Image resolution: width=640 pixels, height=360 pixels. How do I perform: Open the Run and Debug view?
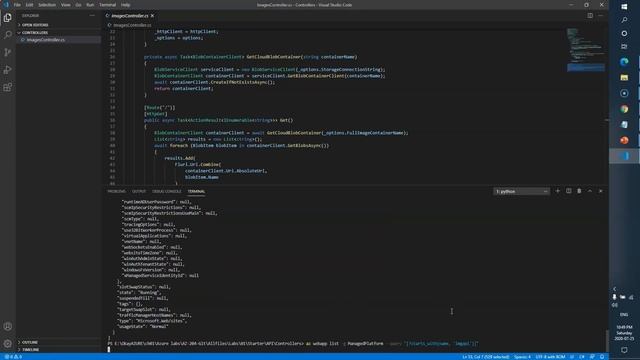(8, 70)
